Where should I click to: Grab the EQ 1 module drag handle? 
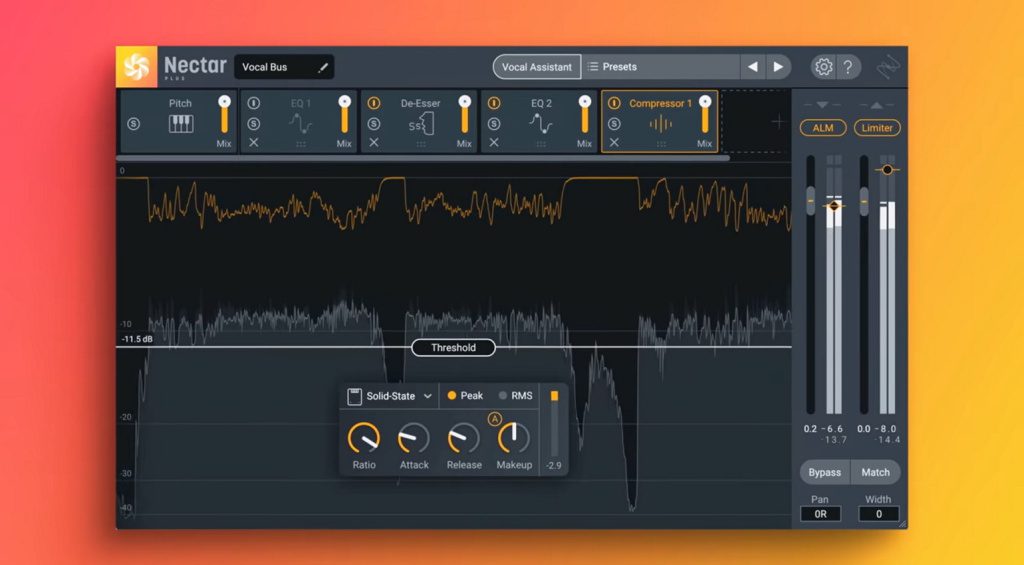coord(301,144)
